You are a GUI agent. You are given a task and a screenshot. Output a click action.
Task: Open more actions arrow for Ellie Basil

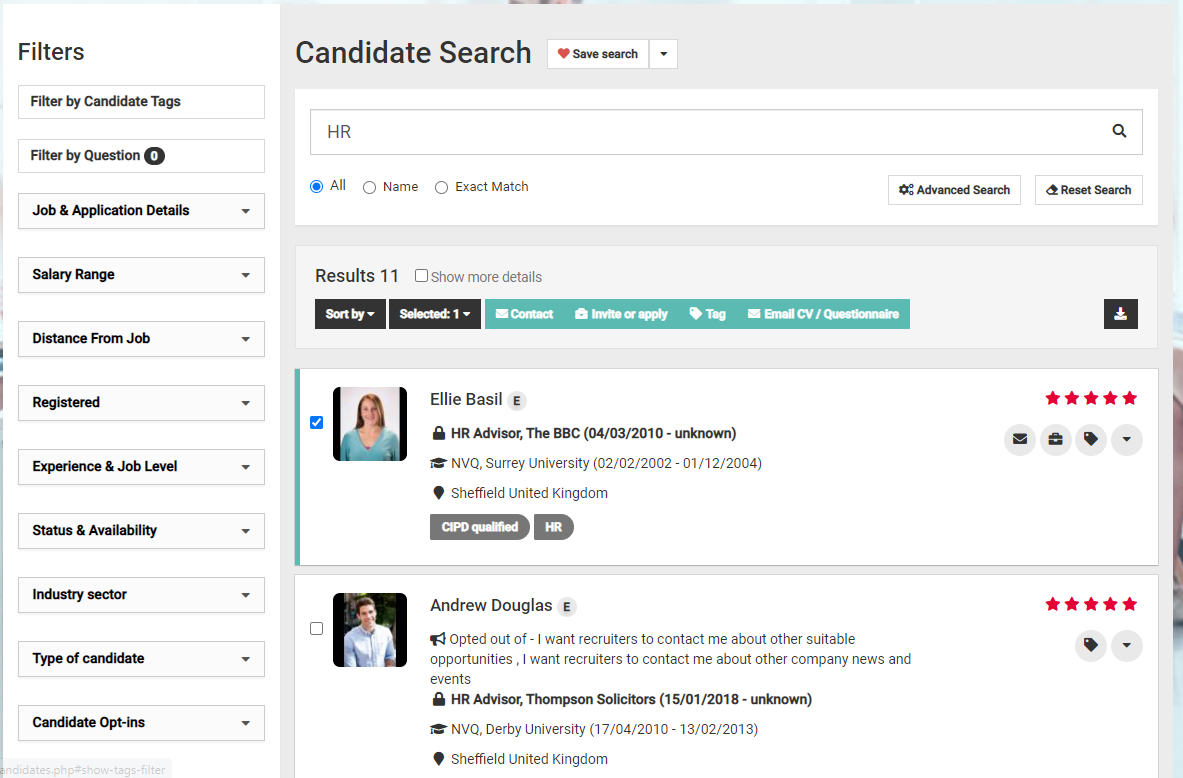pos(1127,439)
